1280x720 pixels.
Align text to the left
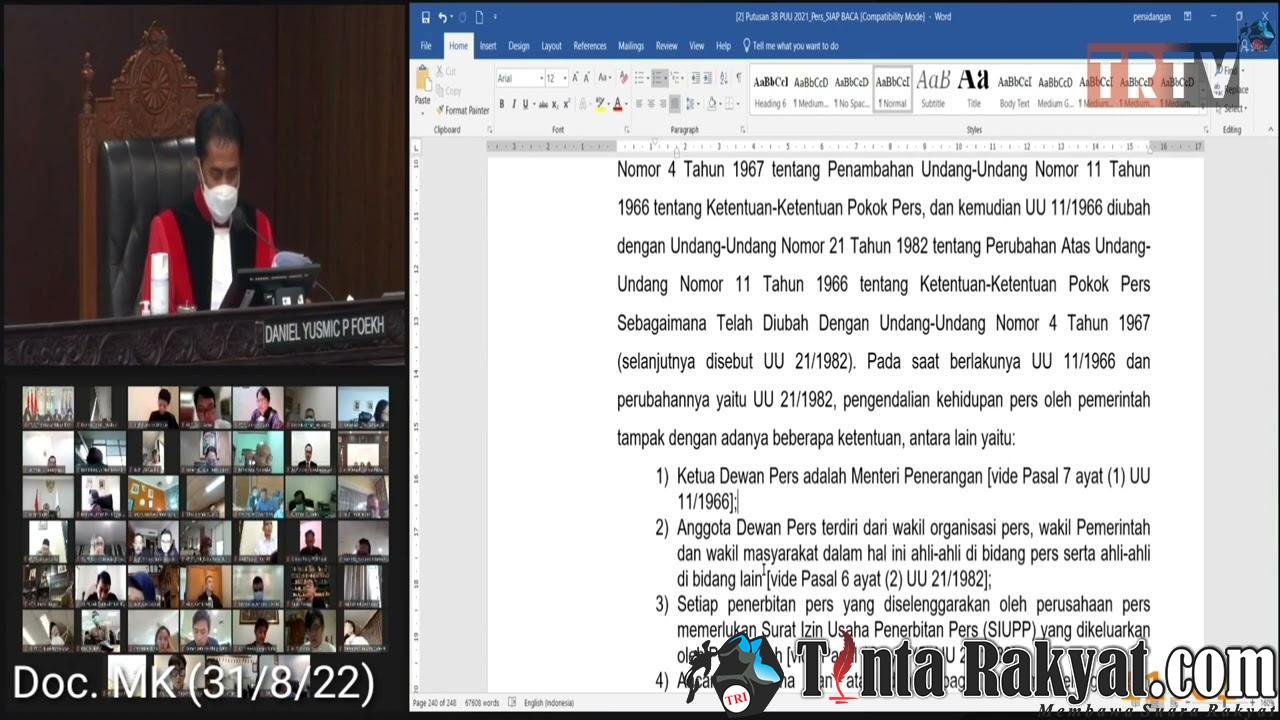pyautogui.click(x=639, y=104)
